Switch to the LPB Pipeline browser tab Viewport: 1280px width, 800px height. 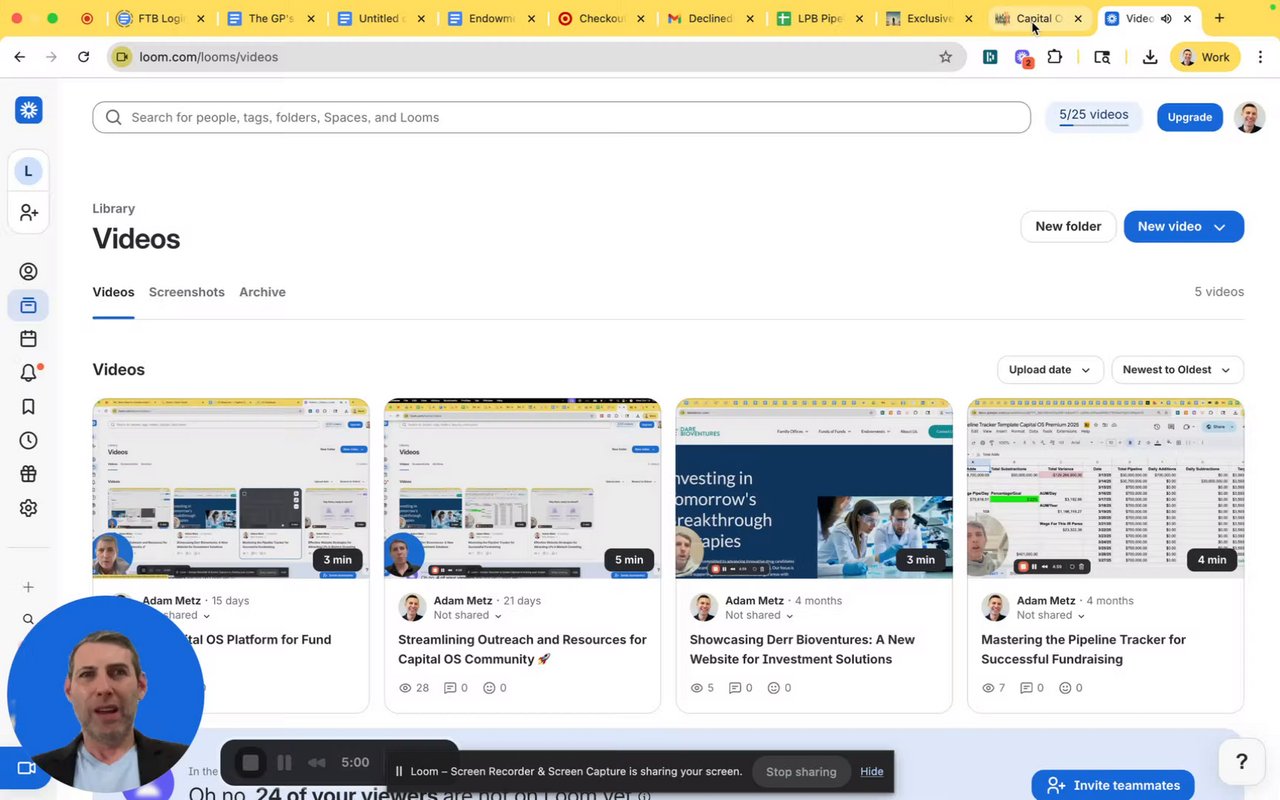(819, 18)
